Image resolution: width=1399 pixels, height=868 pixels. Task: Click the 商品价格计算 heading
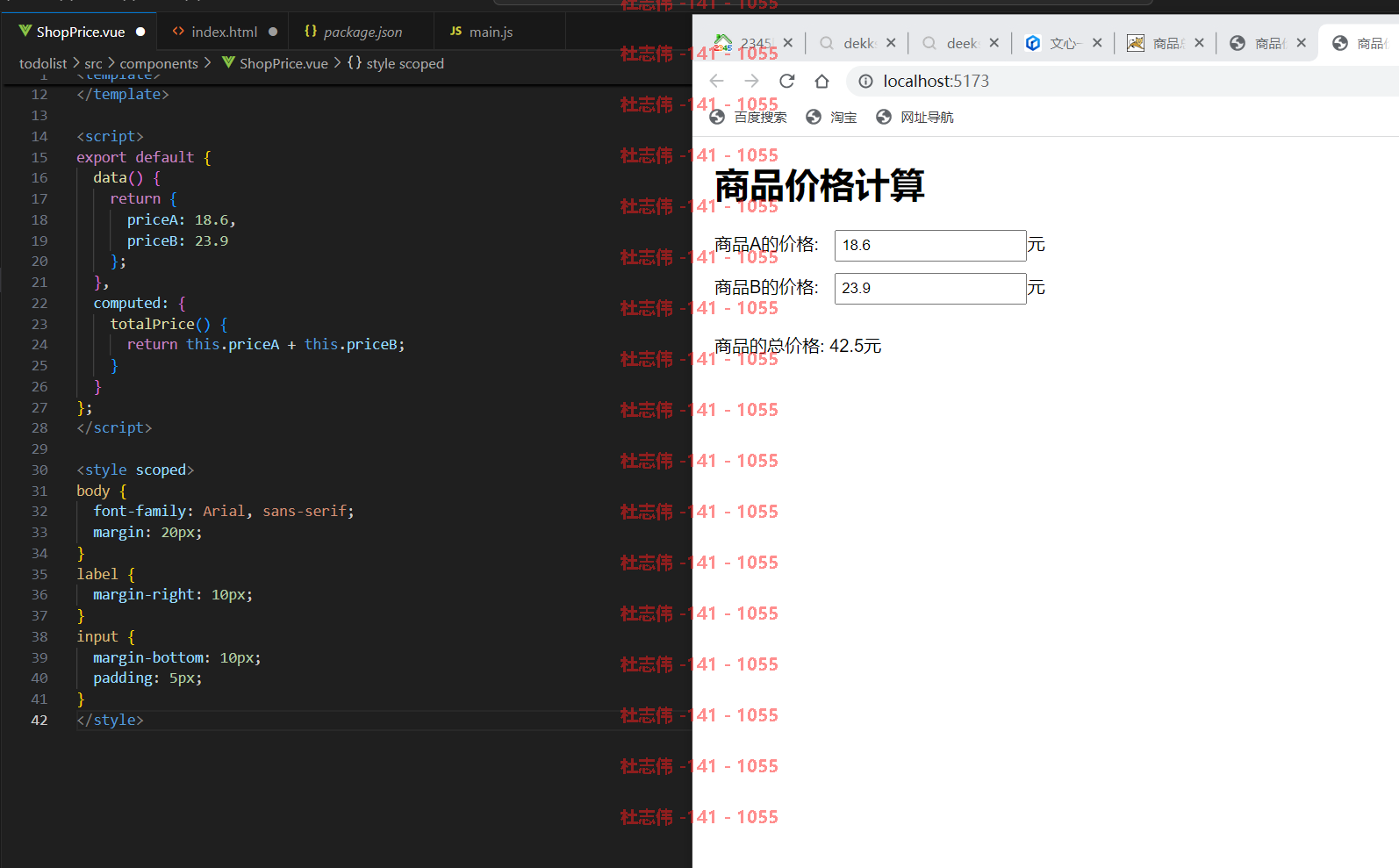(x=819, y=185)
